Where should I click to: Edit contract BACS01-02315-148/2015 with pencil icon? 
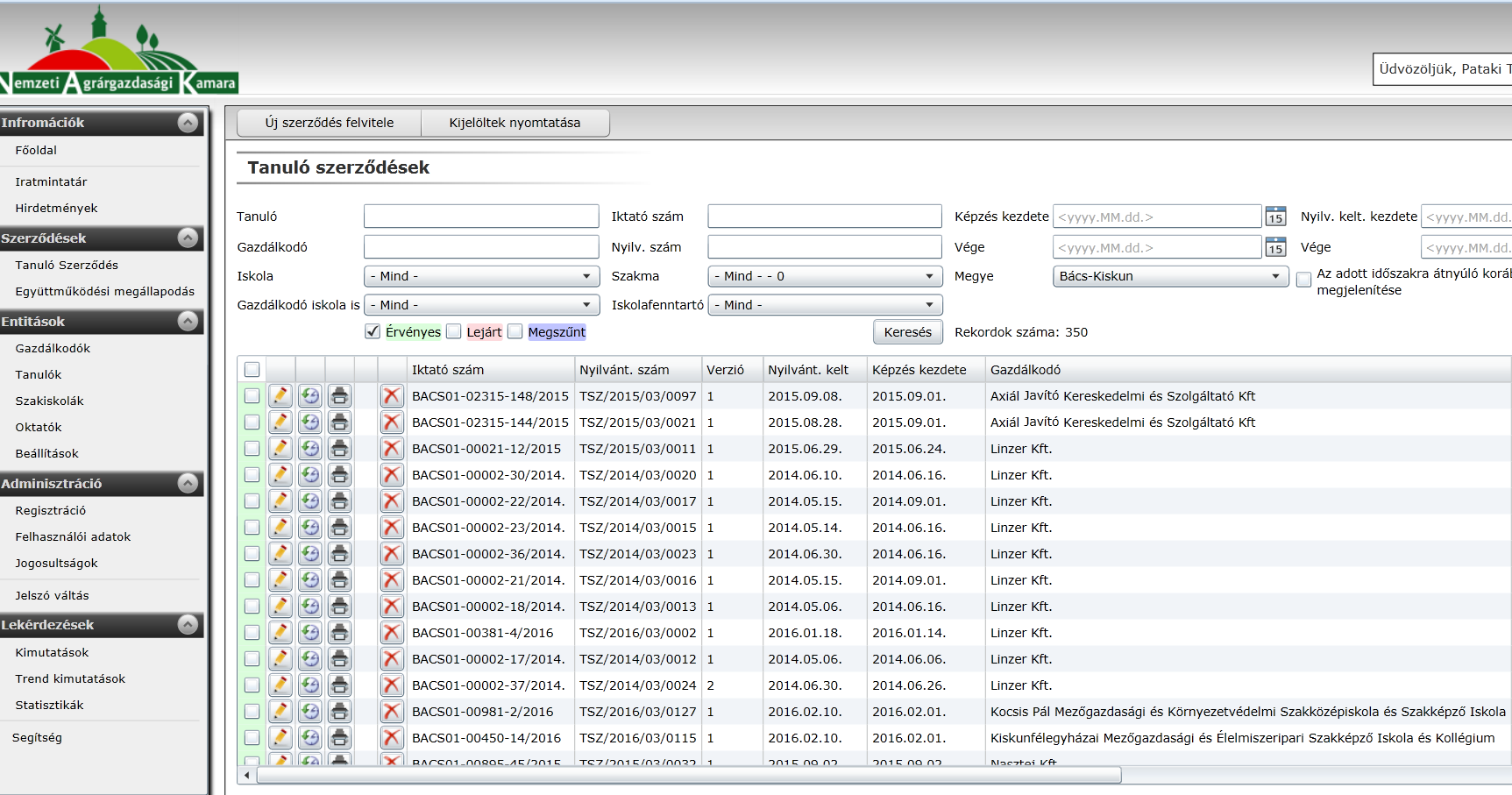[280, 396]
